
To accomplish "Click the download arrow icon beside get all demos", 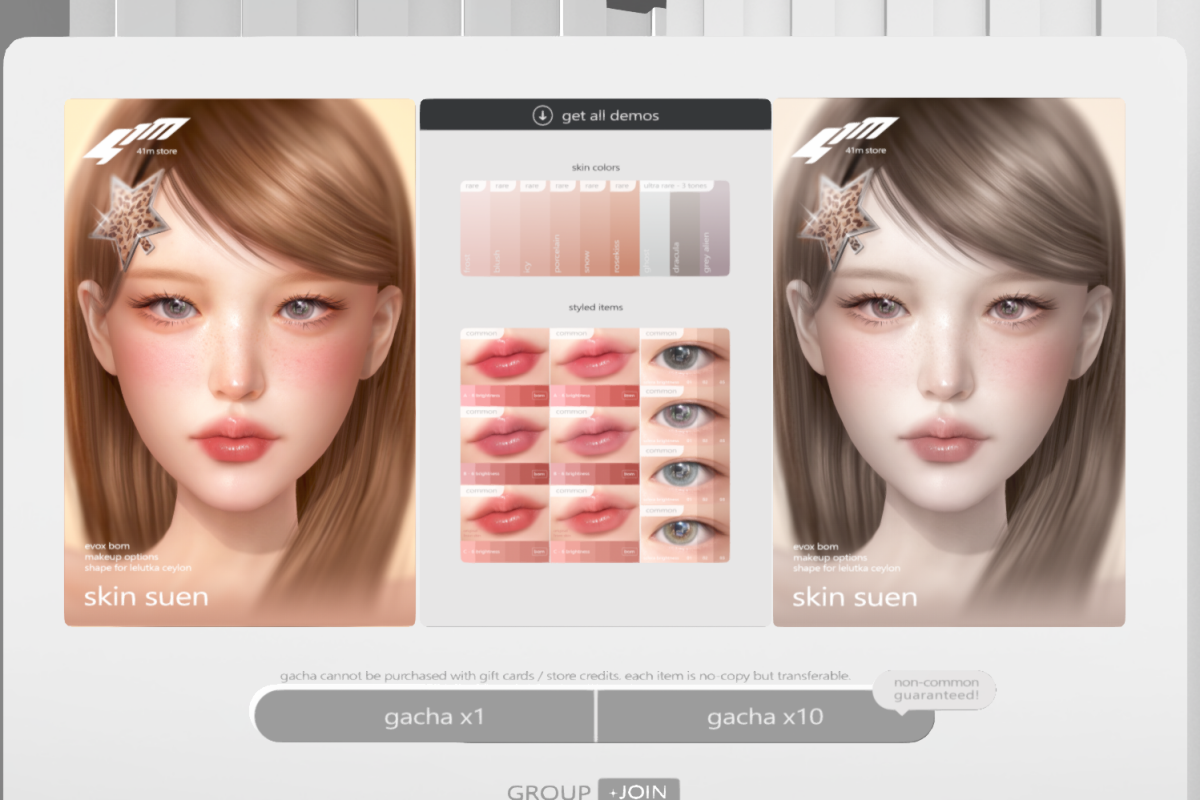I will 542,115.
